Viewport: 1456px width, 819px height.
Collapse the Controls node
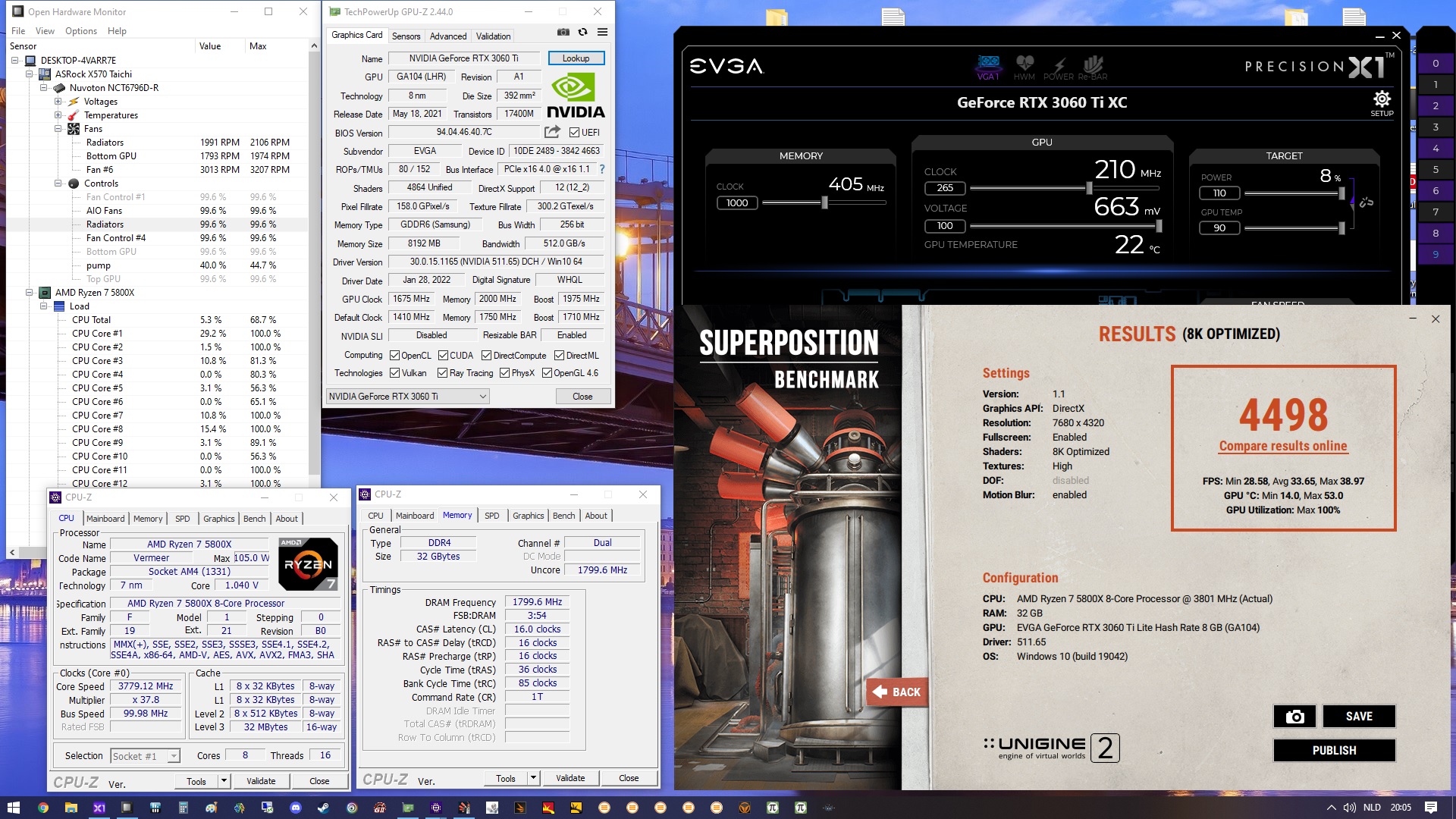coord(58,184)
